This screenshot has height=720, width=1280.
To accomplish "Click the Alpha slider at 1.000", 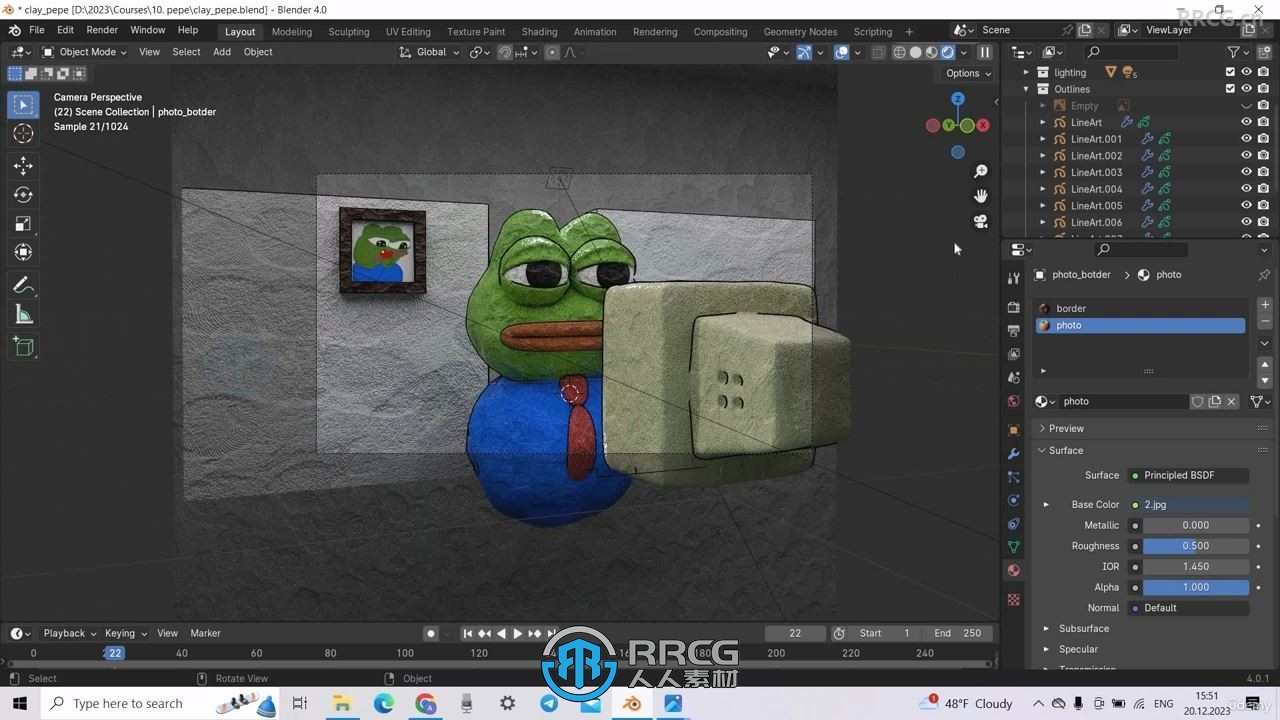I will click(x=1195, y=587).
